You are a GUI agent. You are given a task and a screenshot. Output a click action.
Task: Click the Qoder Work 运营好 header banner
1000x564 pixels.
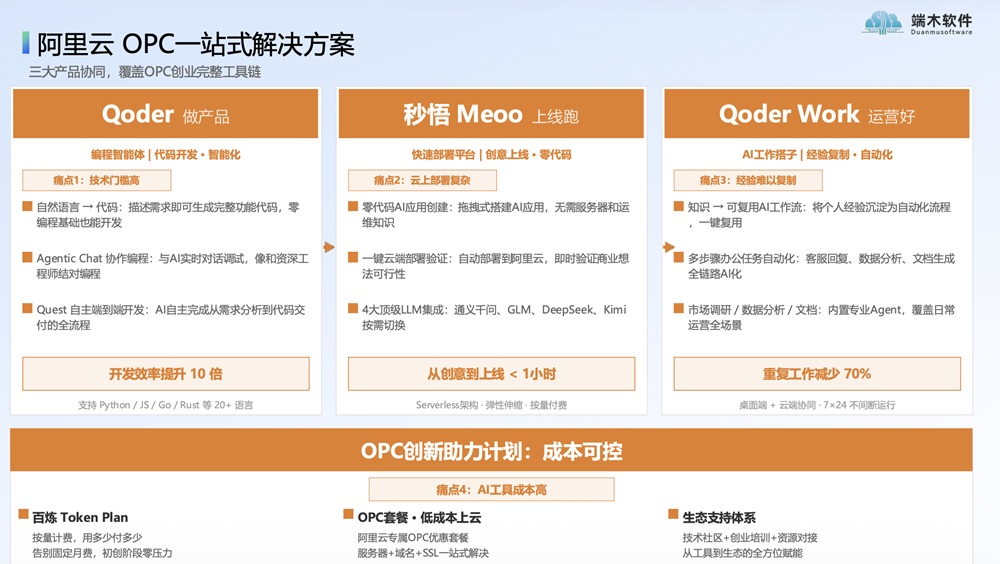pyautogui.click(x=816, y=114)
